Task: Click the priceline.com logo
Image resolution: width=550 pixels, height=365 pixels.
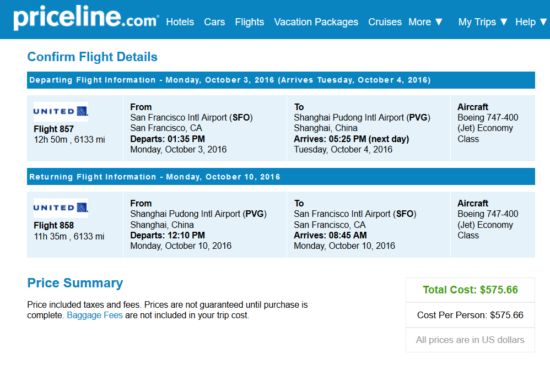Action: coord(86,18)
